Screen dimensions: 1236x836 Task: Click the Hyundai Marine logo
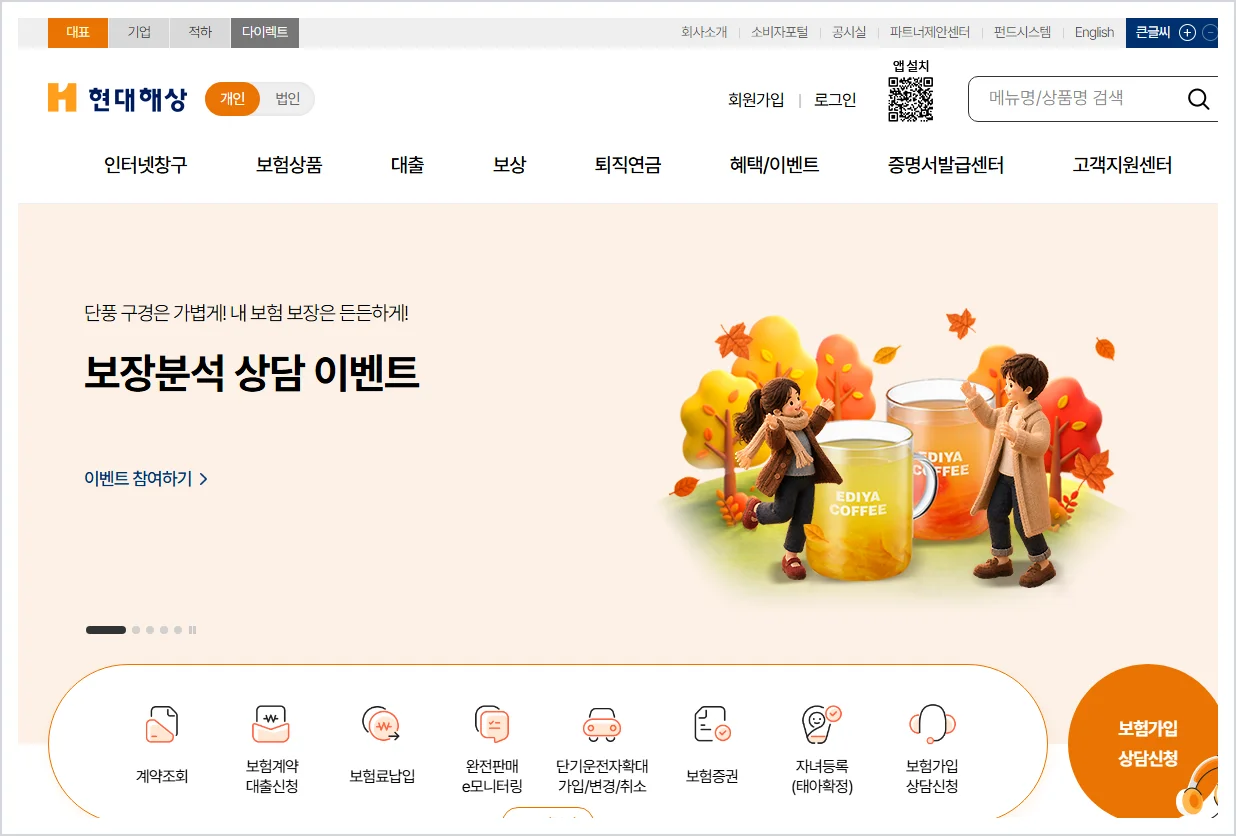(117, 99)
